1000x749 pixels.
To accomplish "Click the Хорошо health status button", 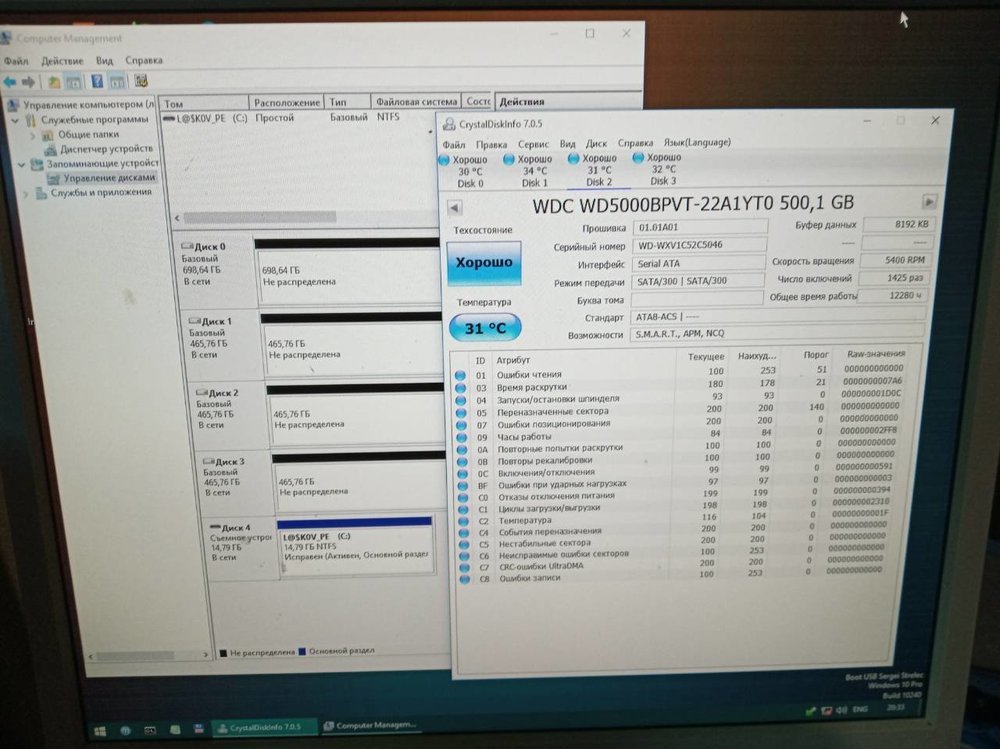I will (484, 263).
